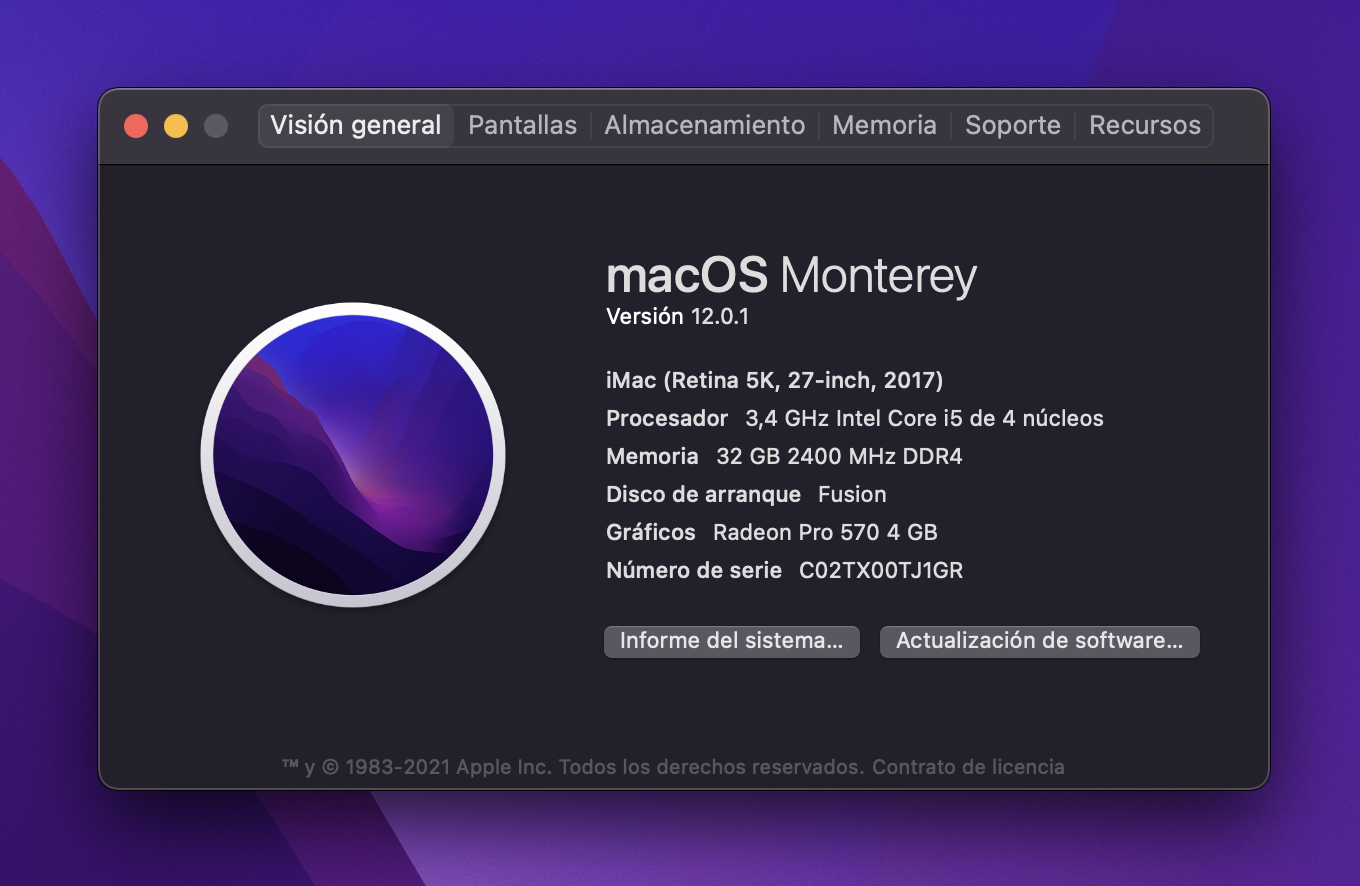
Task: Click startup disk value Fusion
Action: point(852,495)
